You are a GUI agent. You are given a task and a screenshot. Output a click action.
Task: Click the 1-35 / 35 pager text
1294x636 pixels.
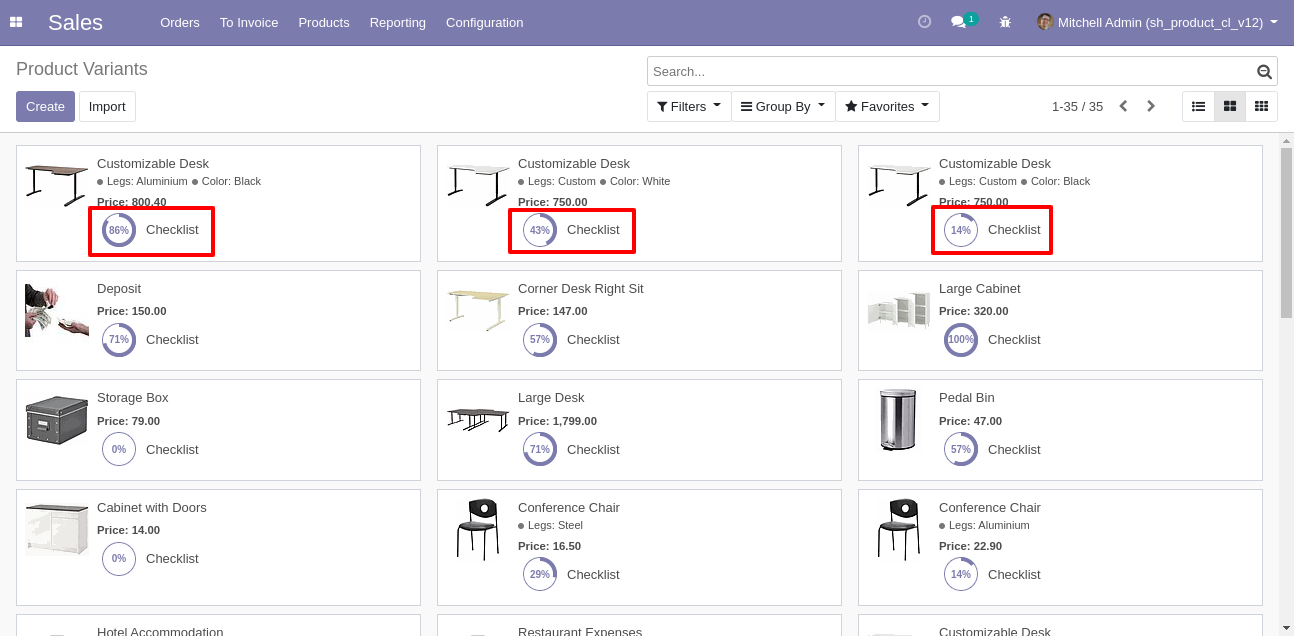pos(1077,106)
